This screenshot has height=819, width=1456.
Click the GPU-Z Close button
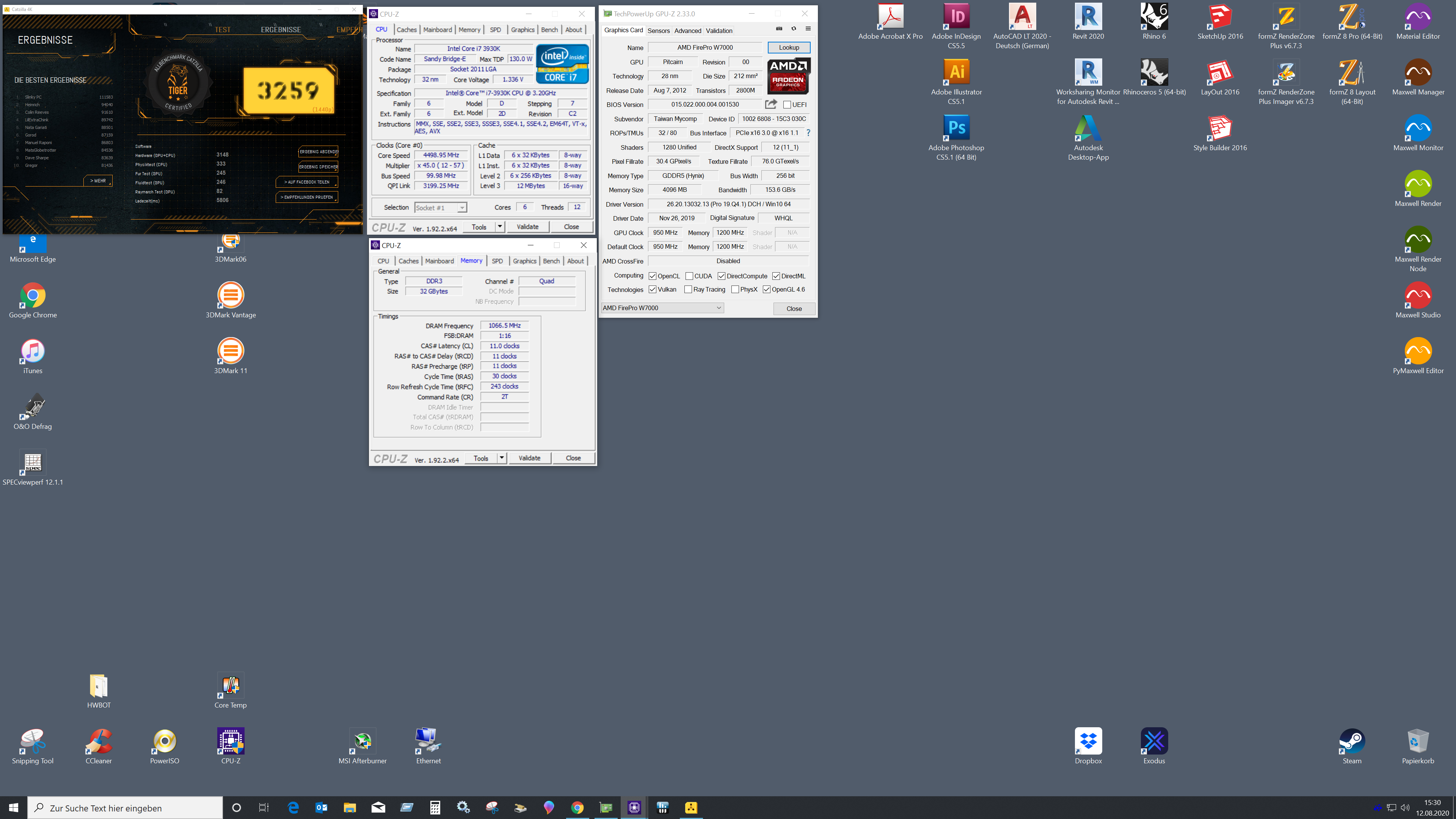794,309
